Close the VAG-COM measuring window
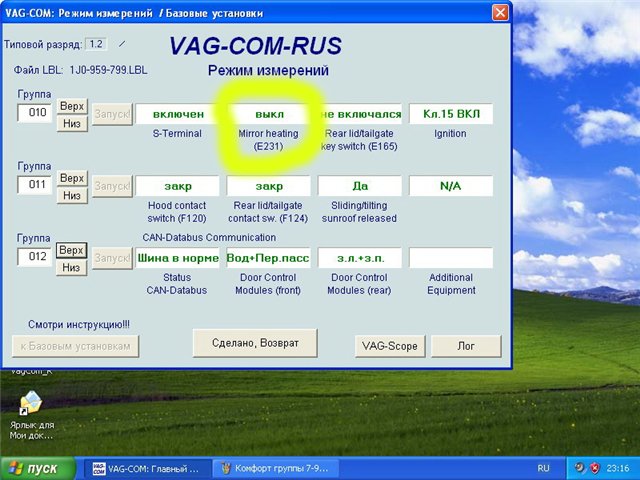The height and width of the screenshot is (480, 640). coord(500,13)
